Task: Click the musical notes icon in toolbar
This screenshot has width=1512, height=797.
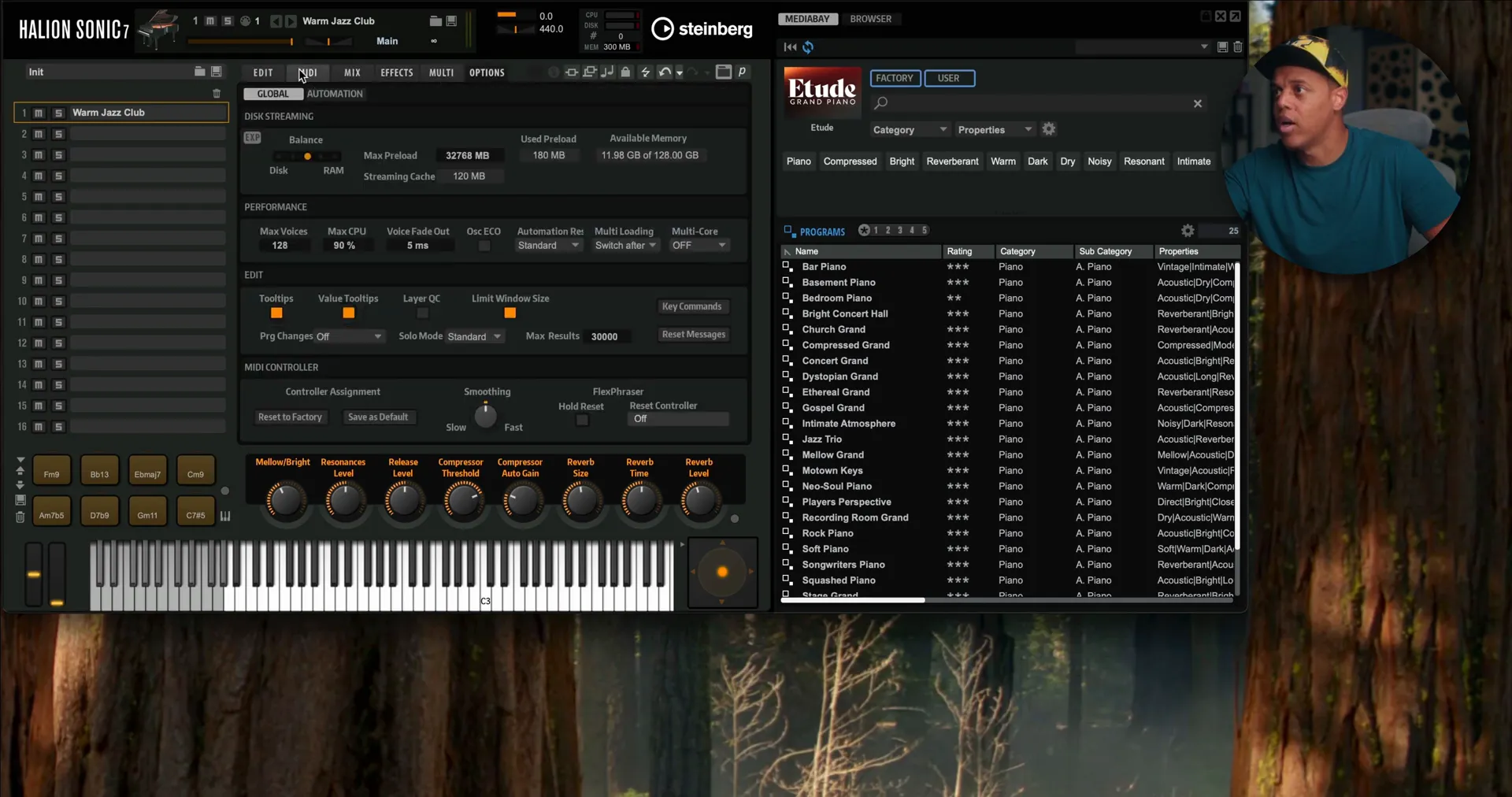Action: pos(607,72)
